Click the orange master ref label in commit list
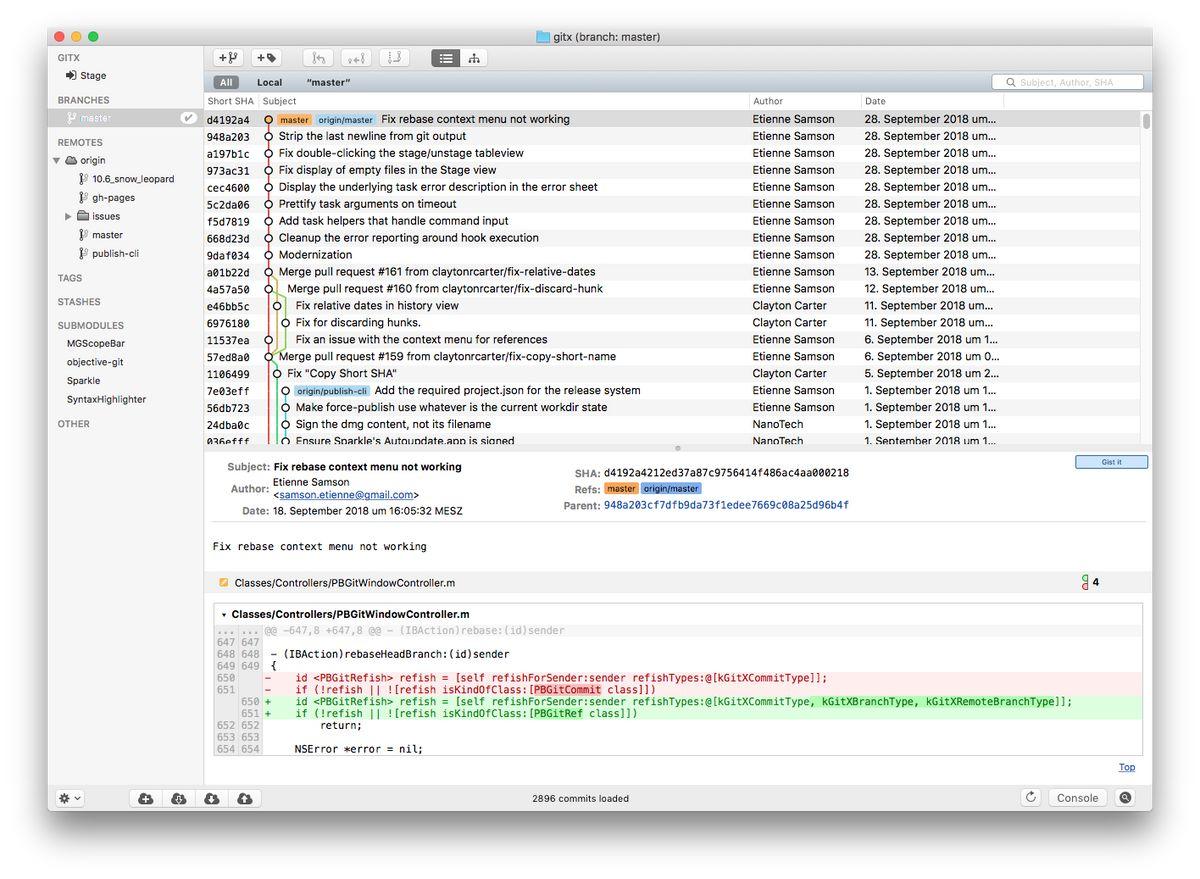 pos(295,120)
